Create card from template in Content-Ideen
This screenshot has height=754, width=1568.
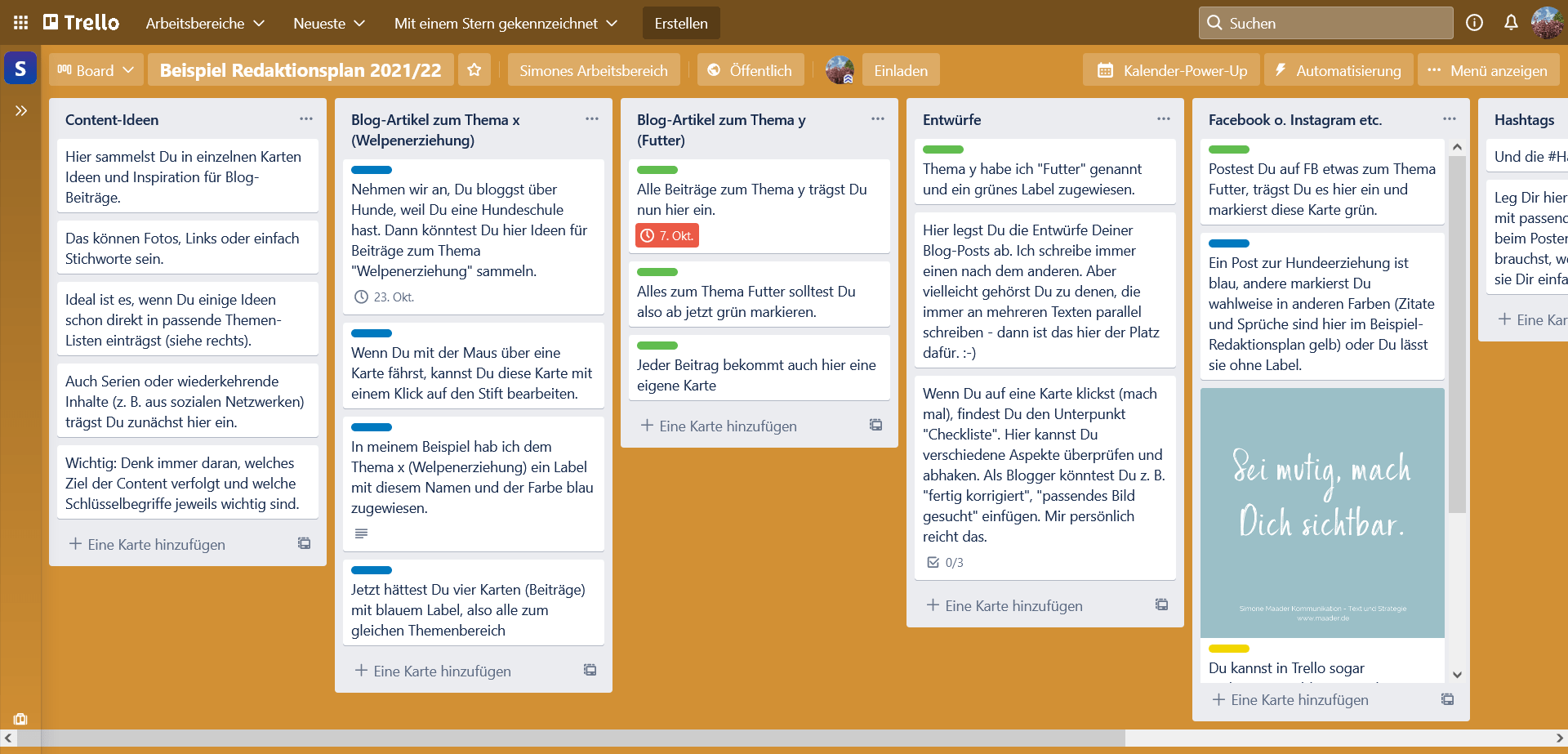305,543
